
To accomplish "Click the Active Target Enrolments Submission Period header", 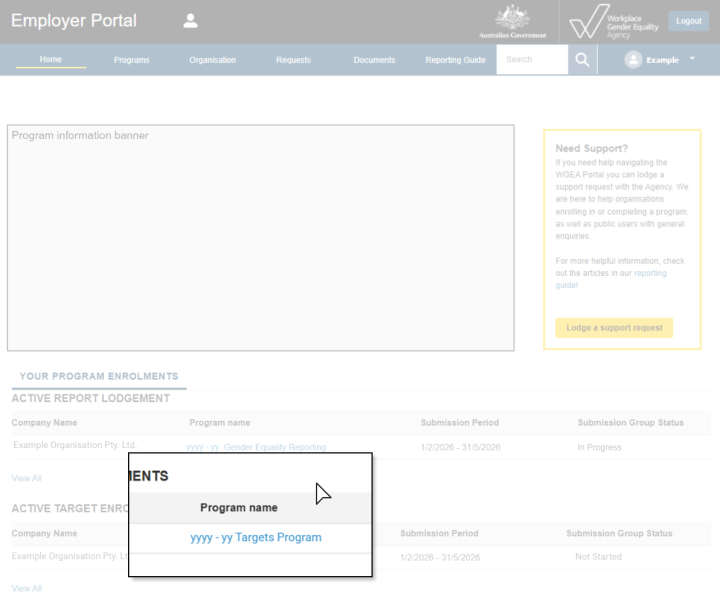I will 439,534.
